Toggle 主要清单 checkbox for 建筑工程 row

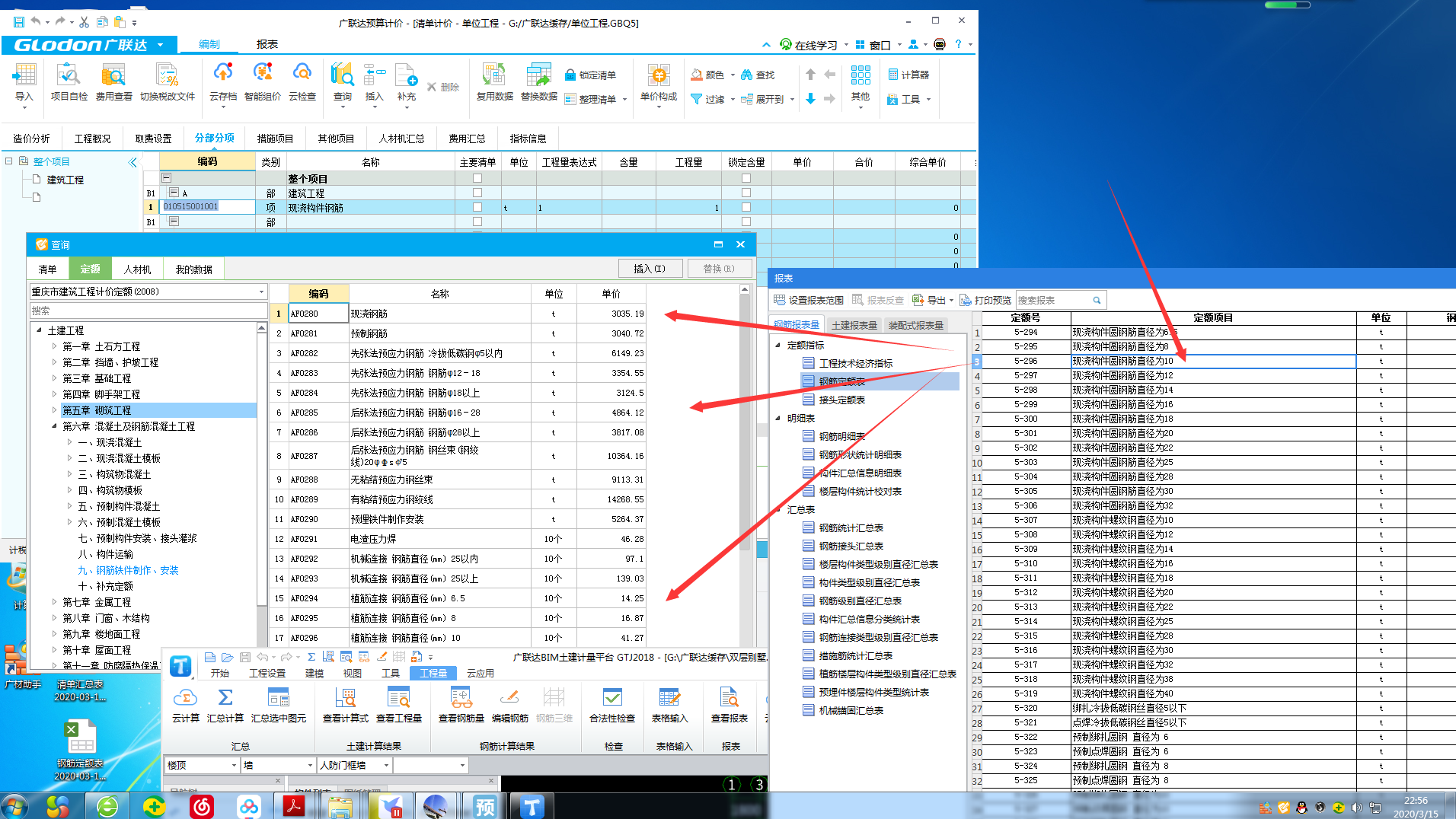point(477,193)
